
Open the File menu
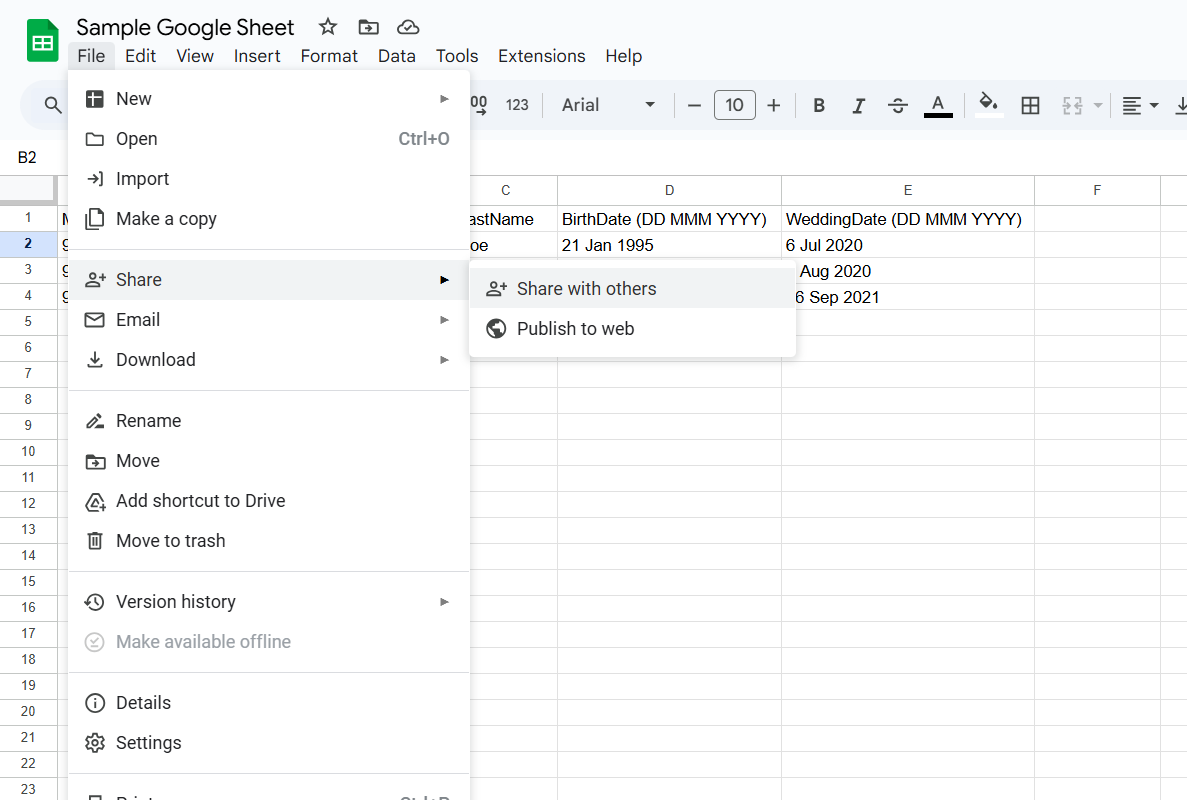(91, 56)
